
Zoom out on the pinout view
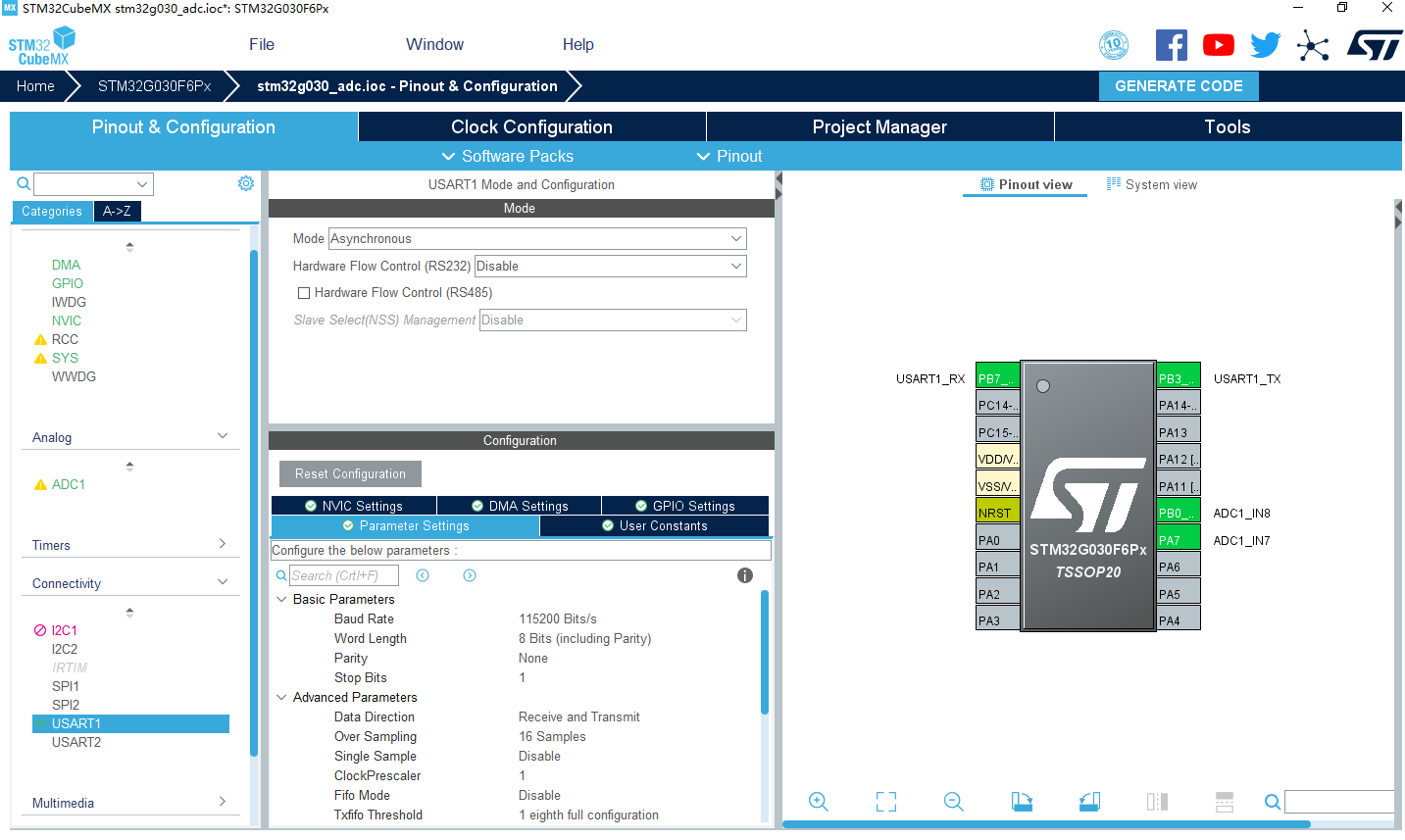coord(954,802)
